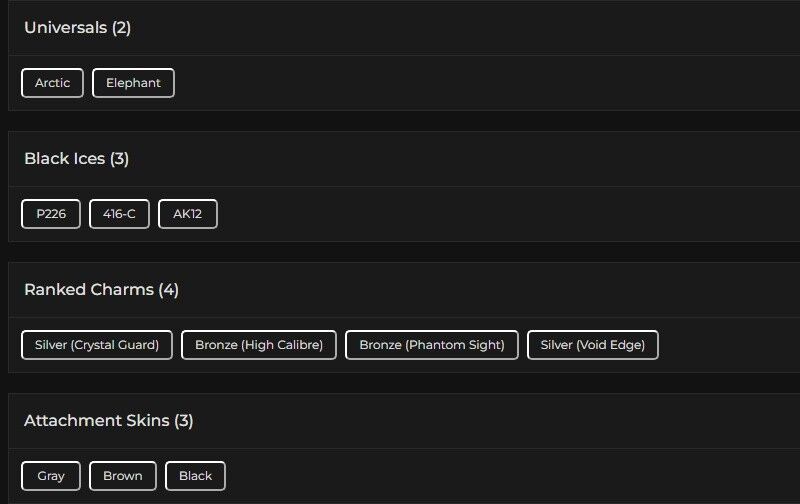
Task: Pick the Gray attachment skin
Action: click(x=51, y=476)
